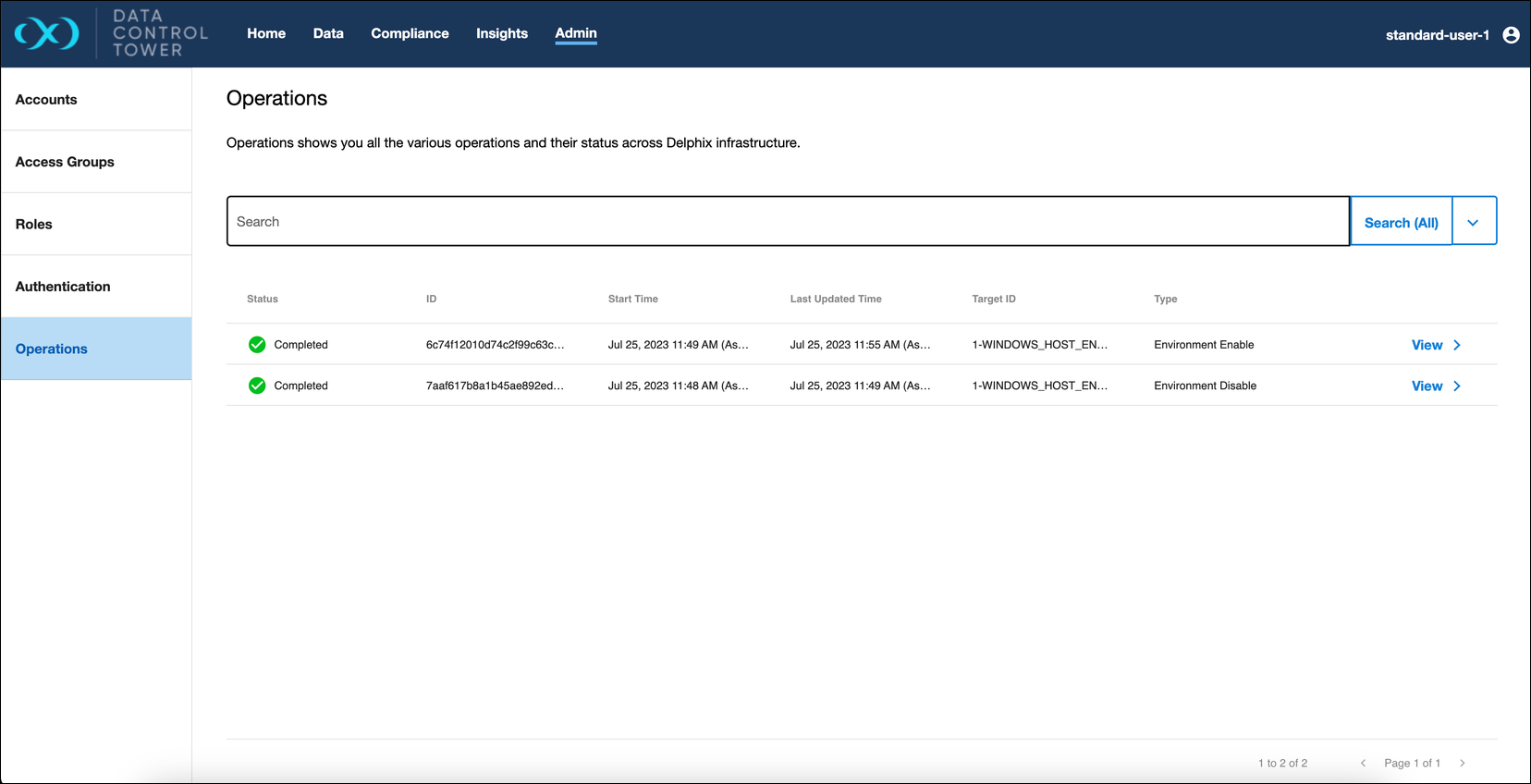Open the user profile avatar icon
The width and height of the screenshot is (1531, 784).
tap(1511, 35)
